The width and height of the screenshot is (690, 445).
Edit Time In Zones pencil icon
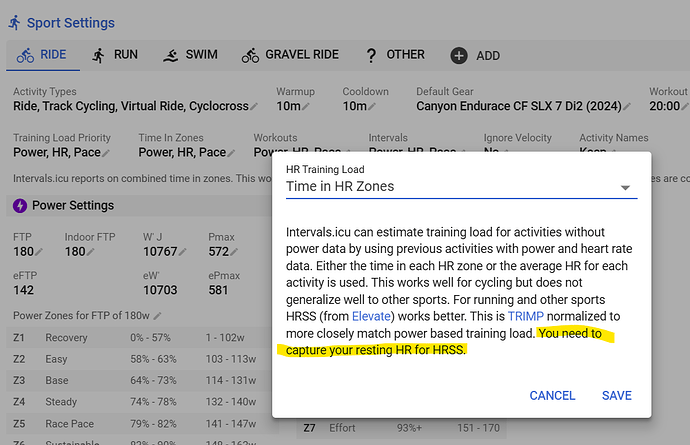pos(231,153)
